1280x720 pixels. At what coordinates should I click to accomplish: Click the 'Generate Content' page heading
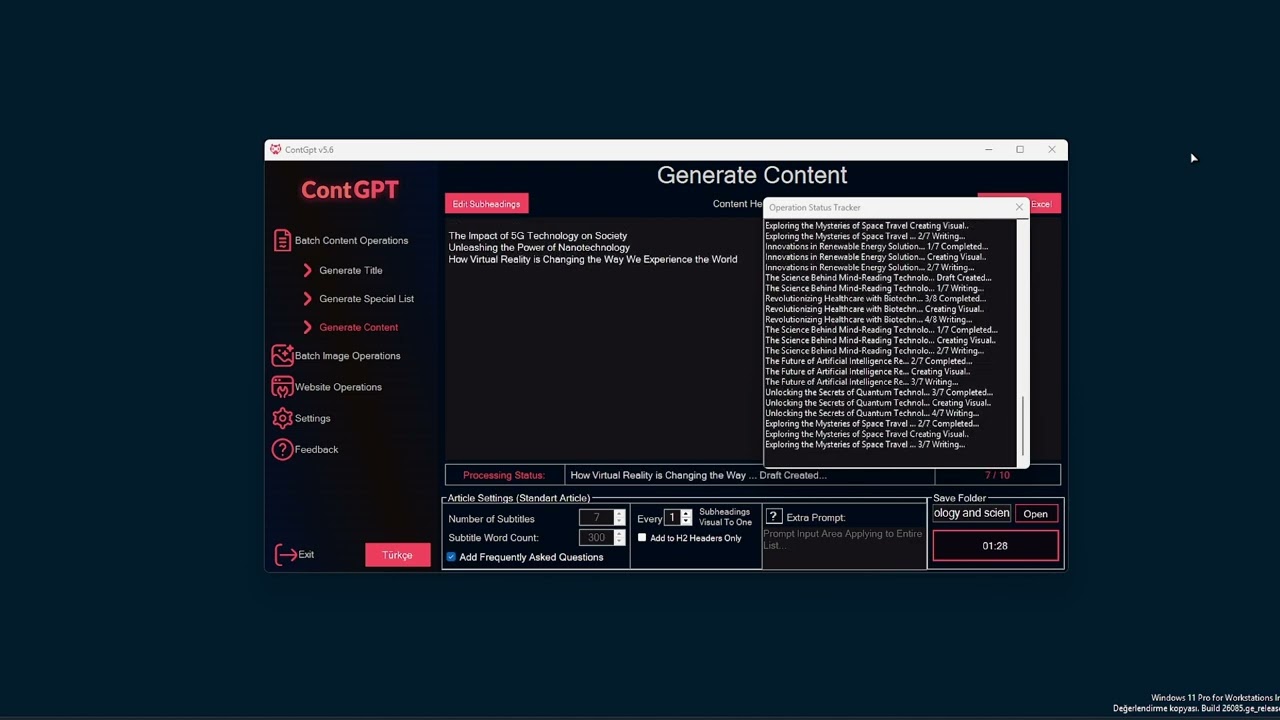pyautogui.click(x=752, y=175)
